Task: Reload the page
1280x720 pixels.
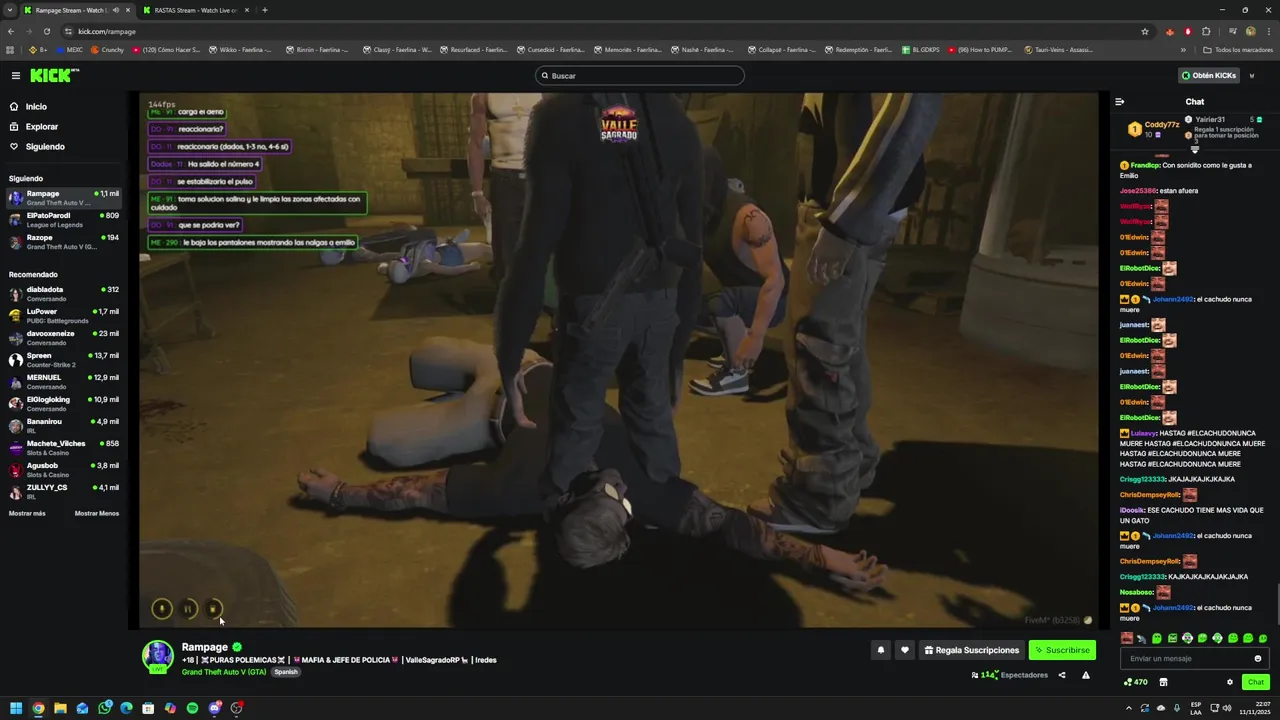Action: point(46,31)
